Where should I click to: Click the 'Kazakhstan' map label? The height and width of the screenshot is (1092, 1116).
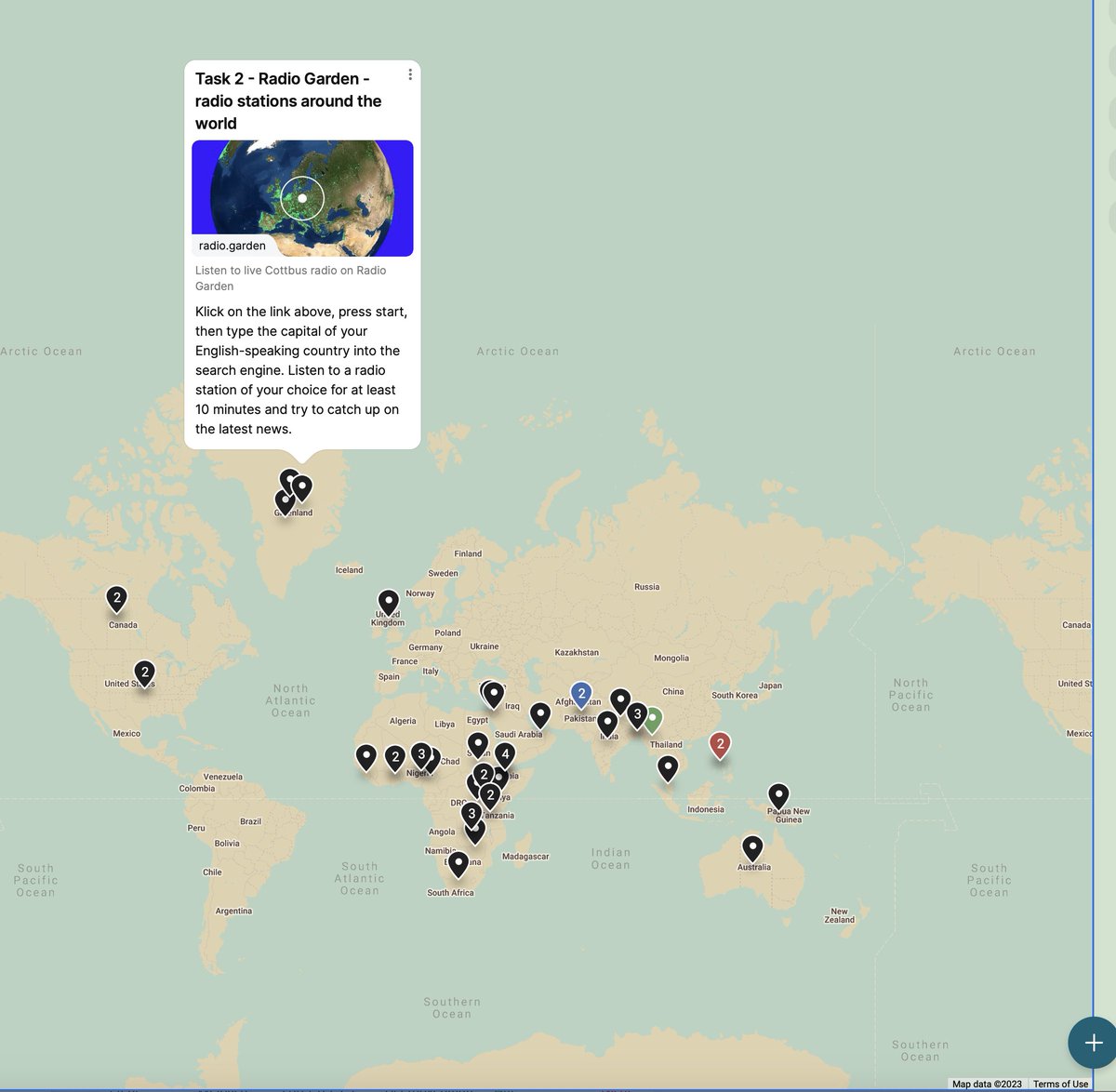(x=577, y=653)
